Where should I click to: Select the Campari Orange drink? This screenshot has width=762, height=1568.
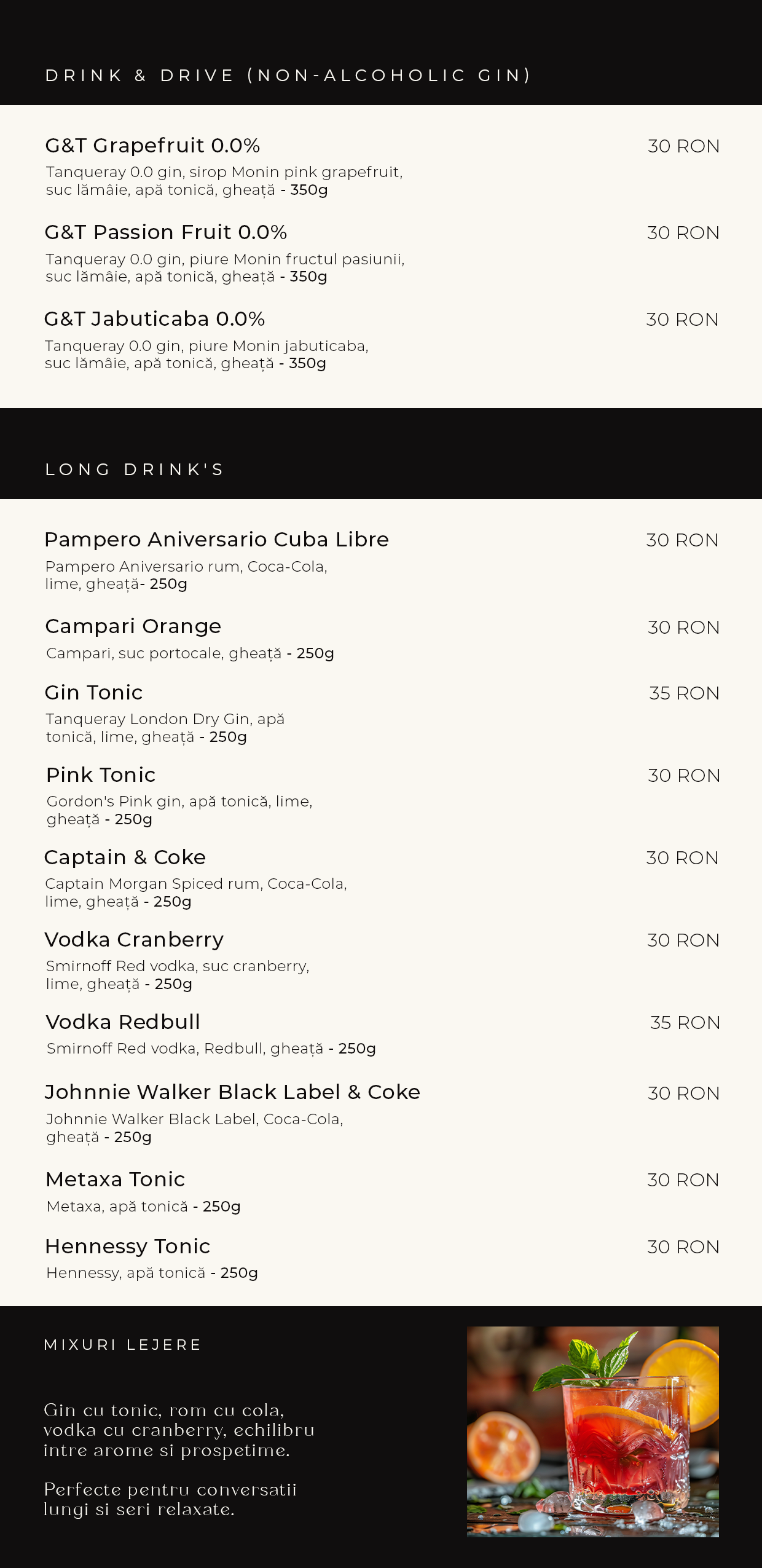(x=133, y=626)
